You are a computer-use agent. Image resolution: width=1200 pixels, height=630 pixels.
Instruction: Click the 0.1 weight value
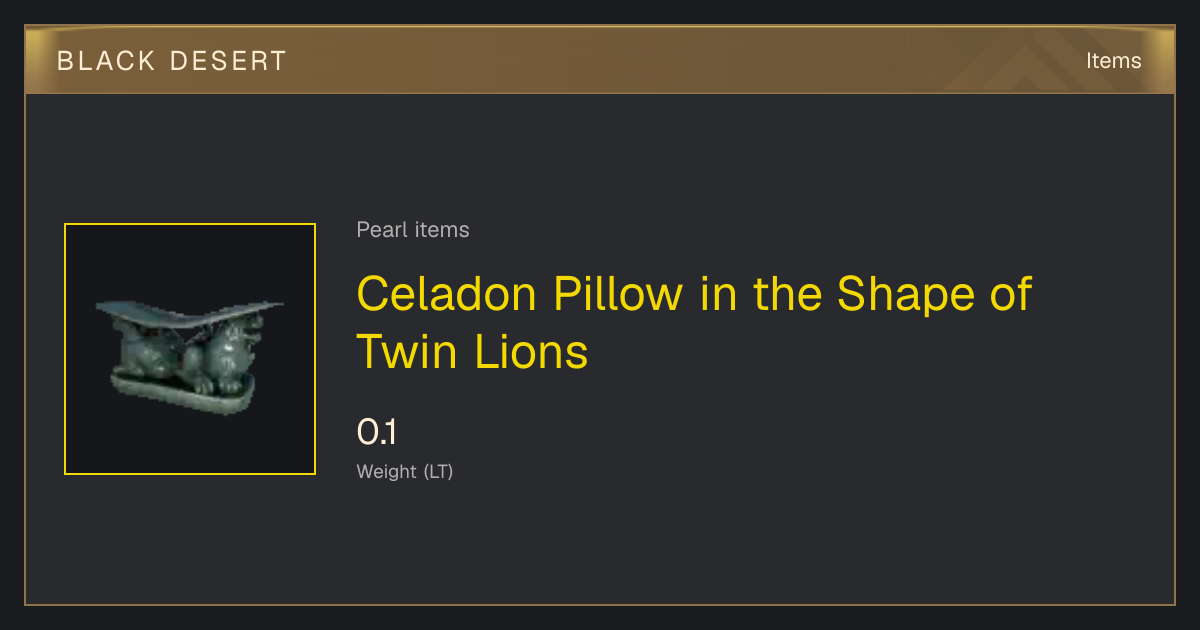(377, 432)
